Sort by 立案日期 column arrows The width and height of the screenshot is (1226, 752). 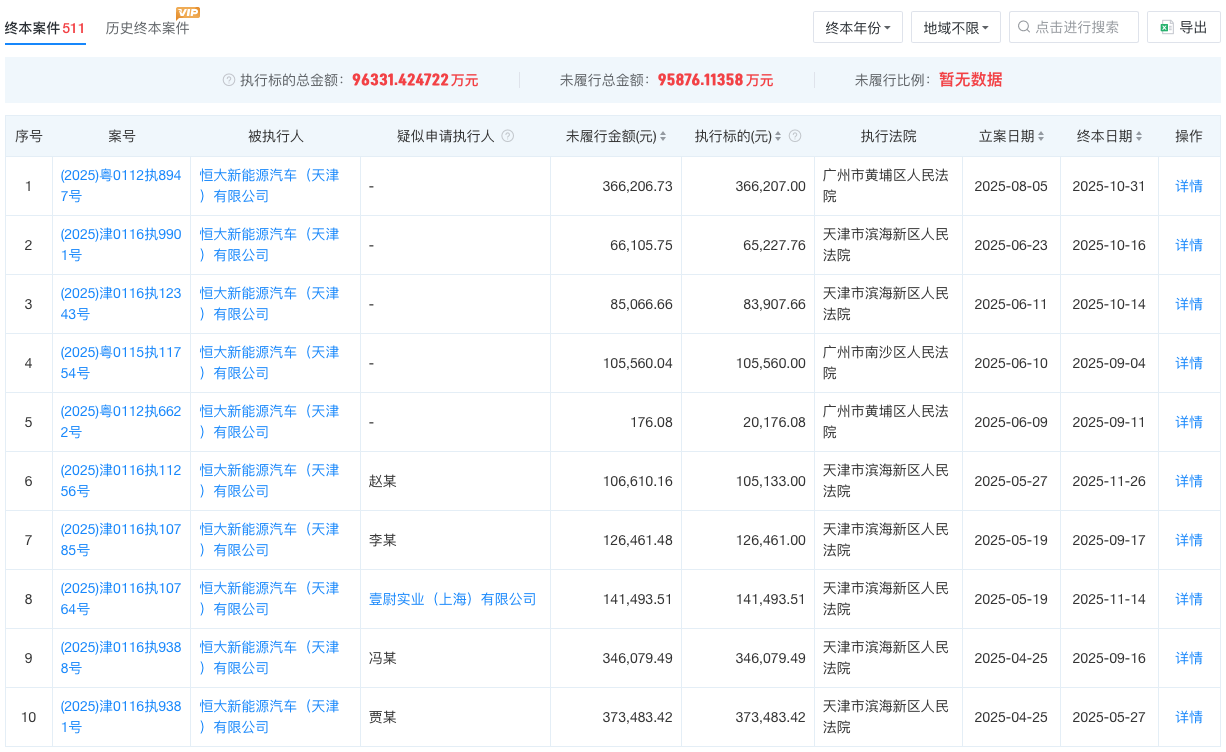(1041, 136)
